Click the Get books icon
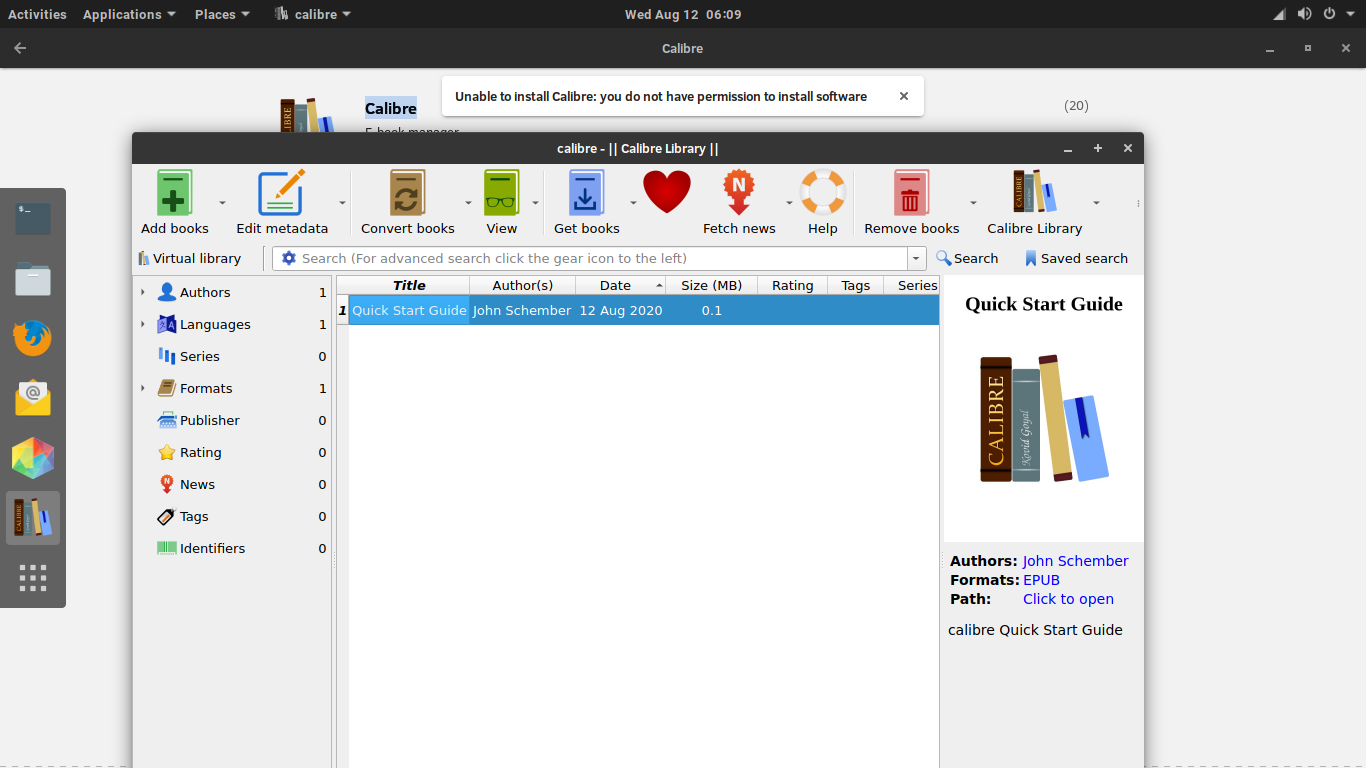The width and height of the screenshot is (1366, 768). click(x=586, y=192)
